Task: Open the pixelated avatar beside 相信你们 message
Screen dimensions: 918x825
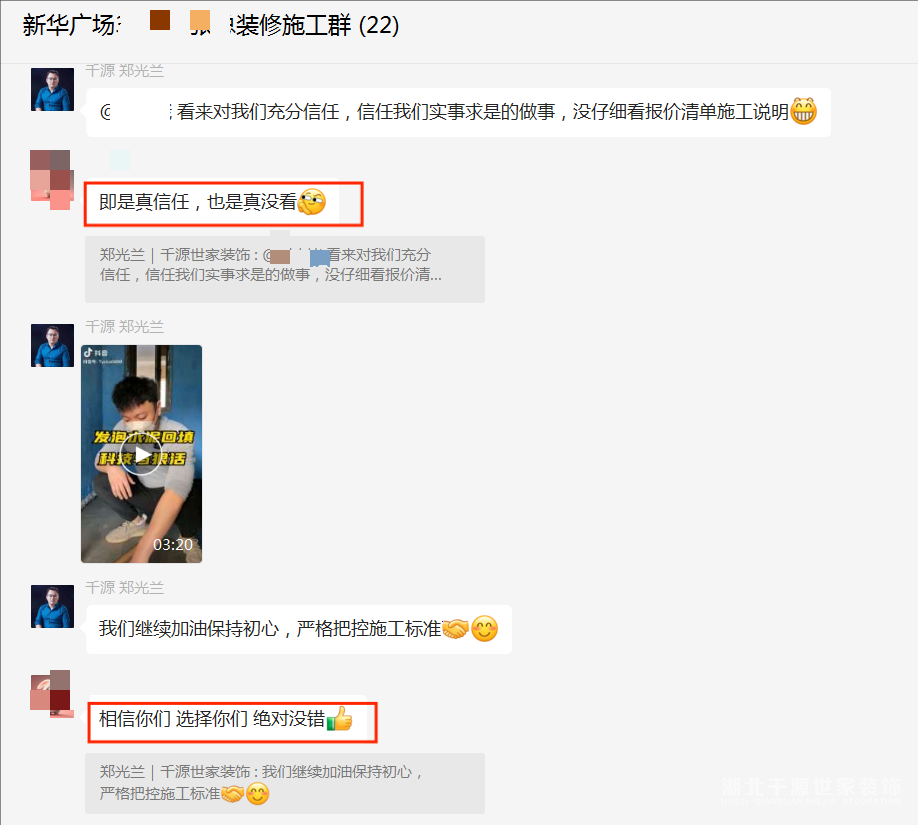Action: [x=52, y=694]
